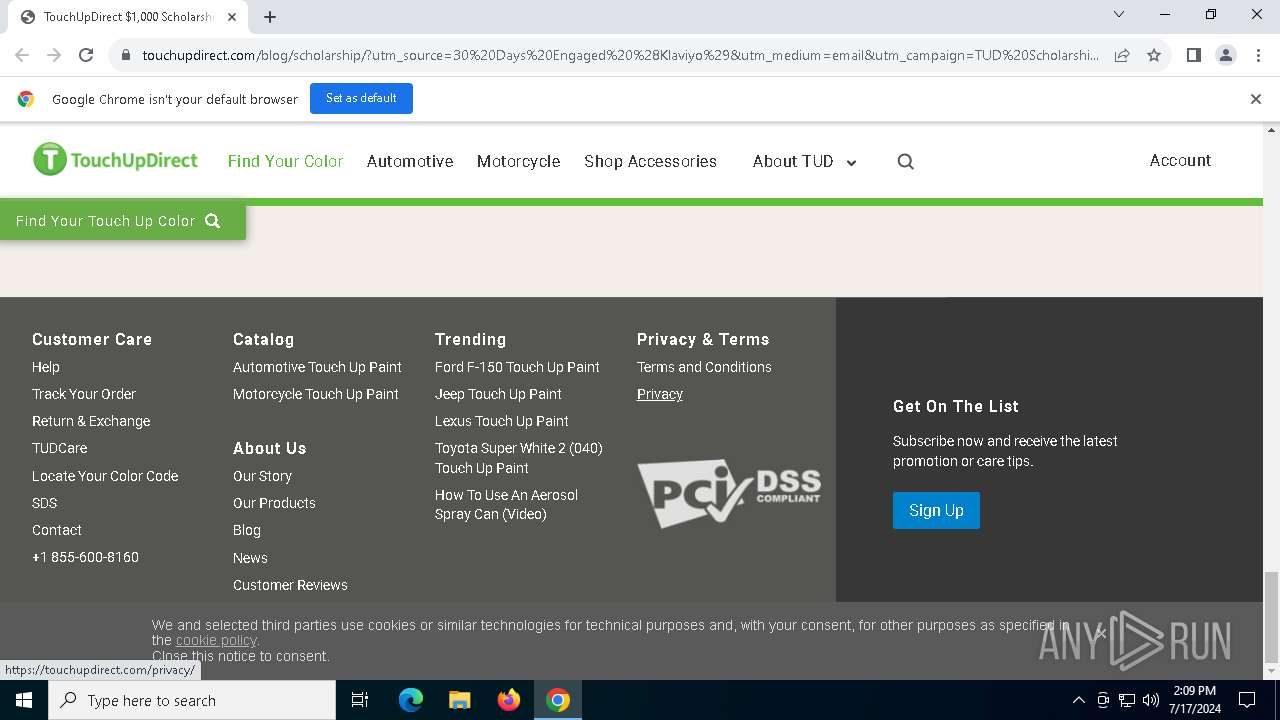Open a new browser tab

[270, 16]
